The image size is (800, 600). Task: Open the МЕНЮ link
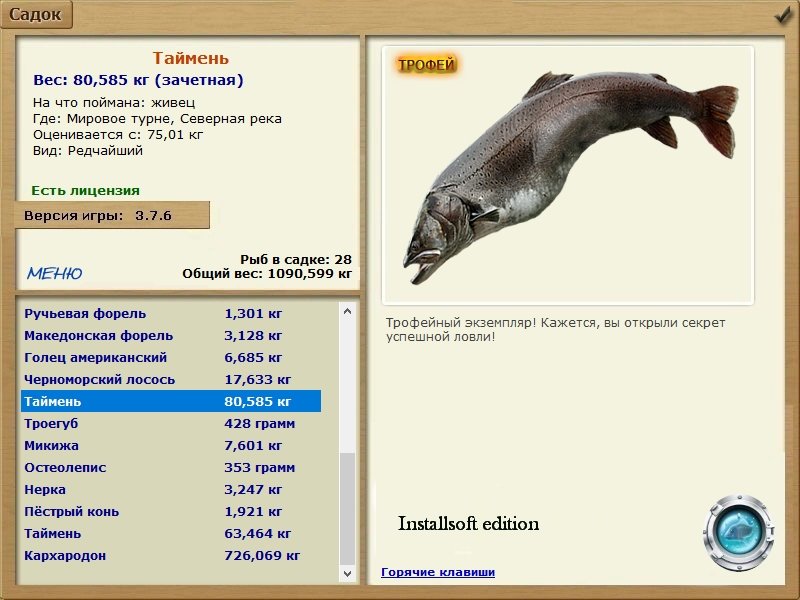[55, 273]
